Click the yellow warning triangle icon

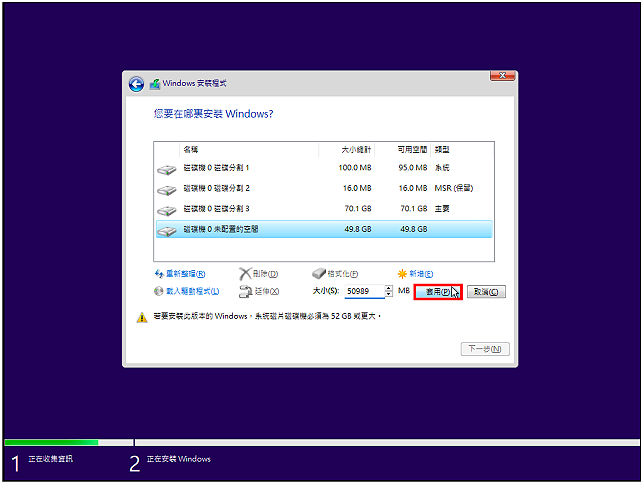coord(142,317)
